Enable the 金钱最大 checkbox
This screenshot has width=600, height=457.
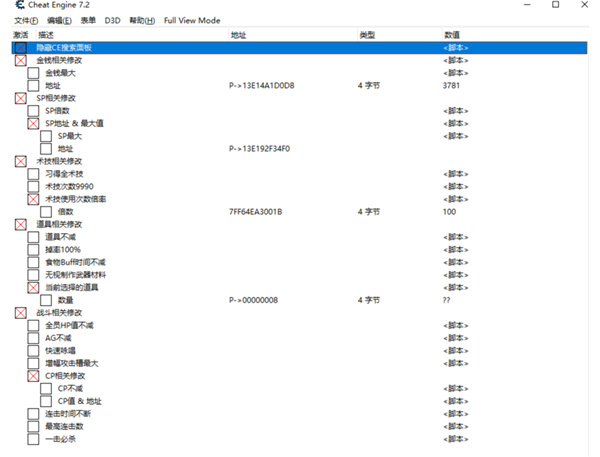[x=33, y=73]
